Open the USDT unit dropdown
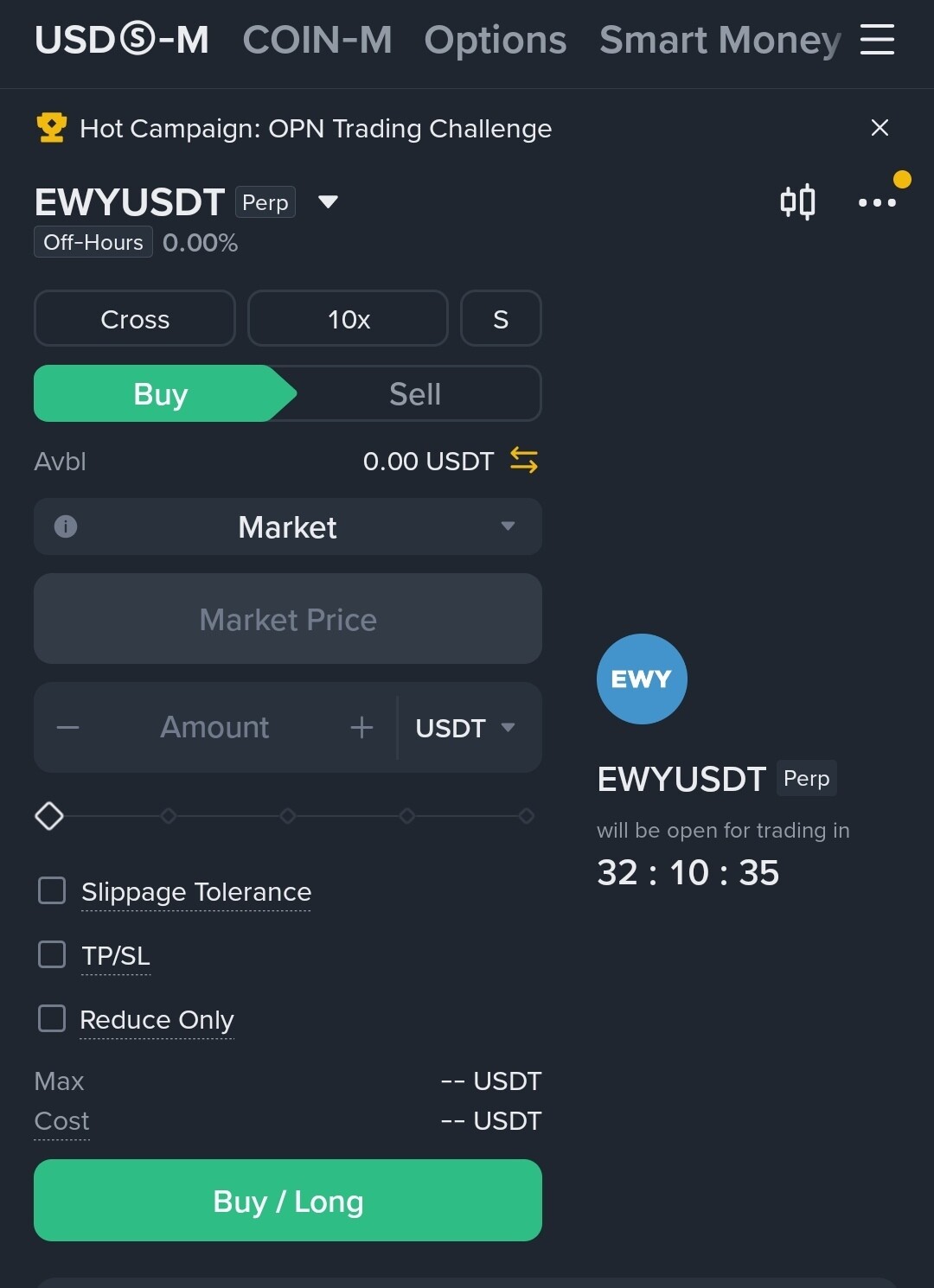 [465, 728]
